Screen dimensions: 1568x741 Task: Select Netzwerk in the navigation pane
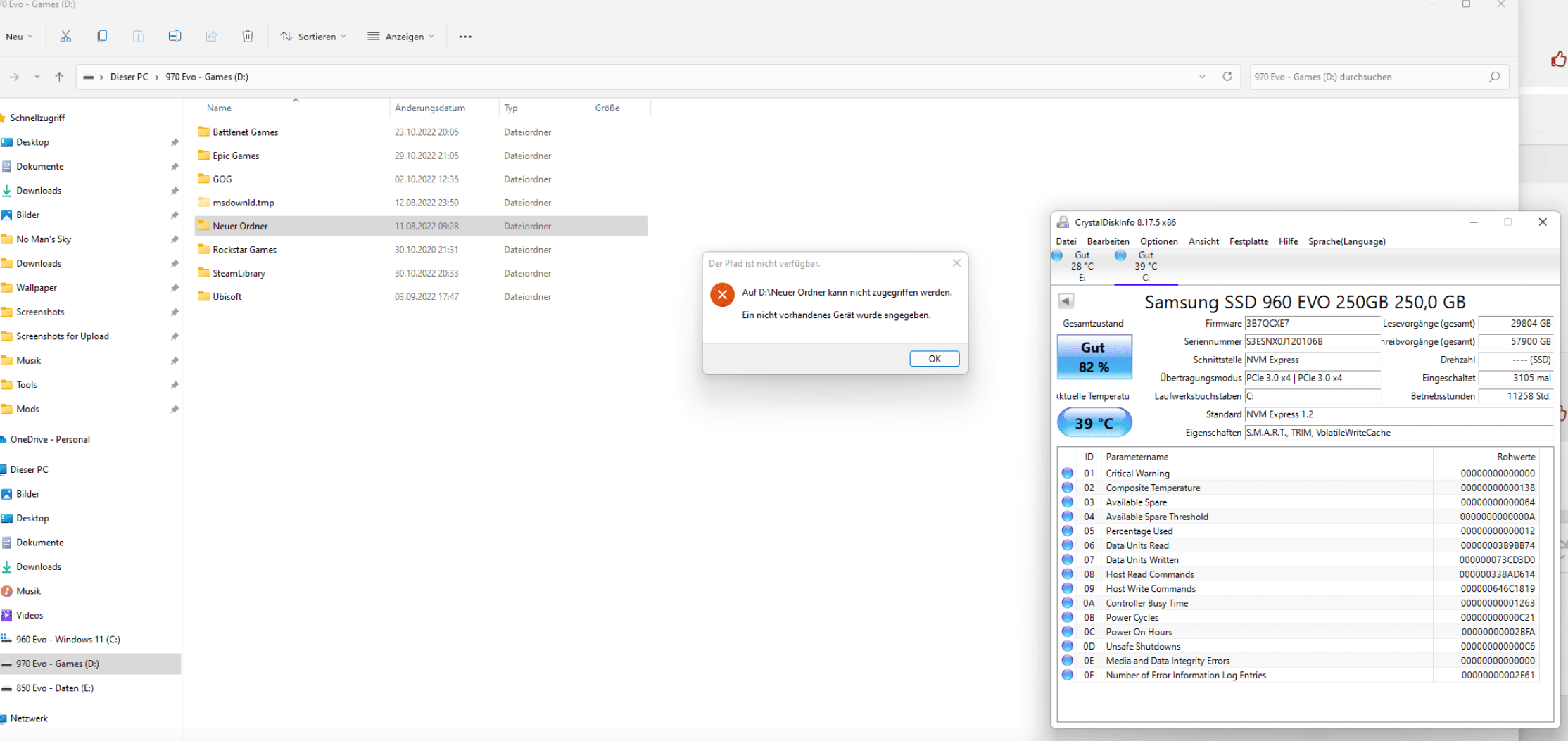click(x=29, y=718)
